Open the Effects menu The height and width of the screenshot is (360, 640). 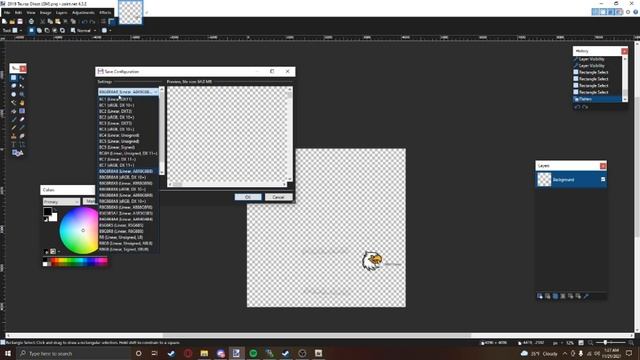coord(105,13)
